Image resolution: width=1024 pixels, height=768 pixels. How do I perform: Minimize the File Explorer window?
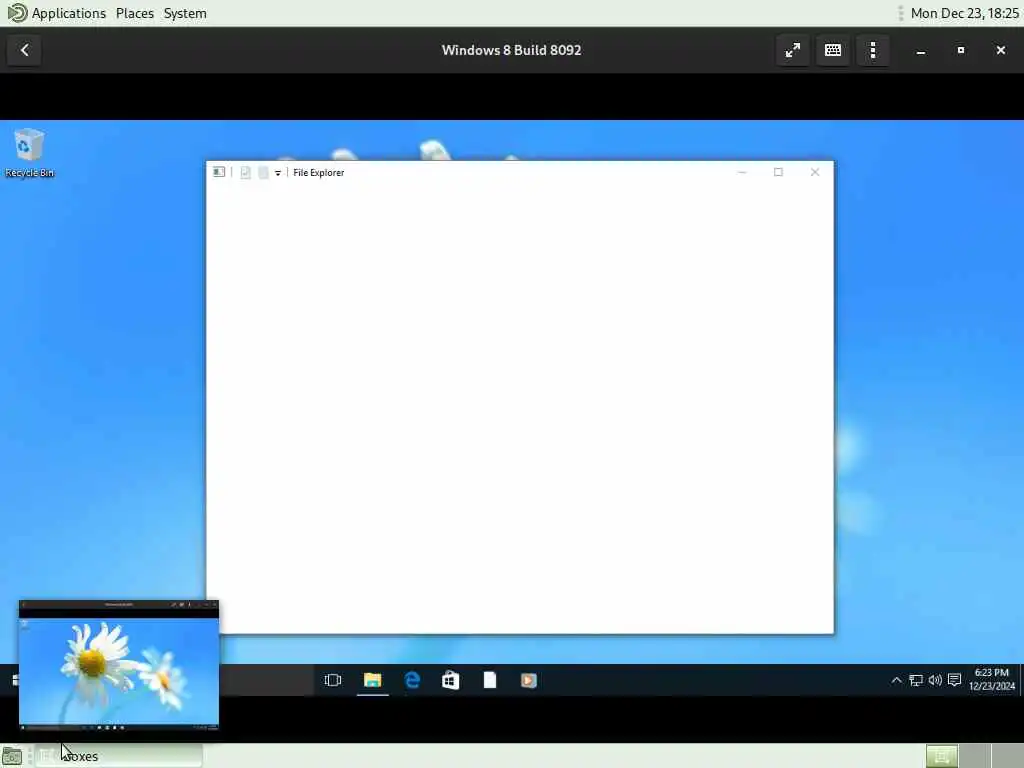742,172
